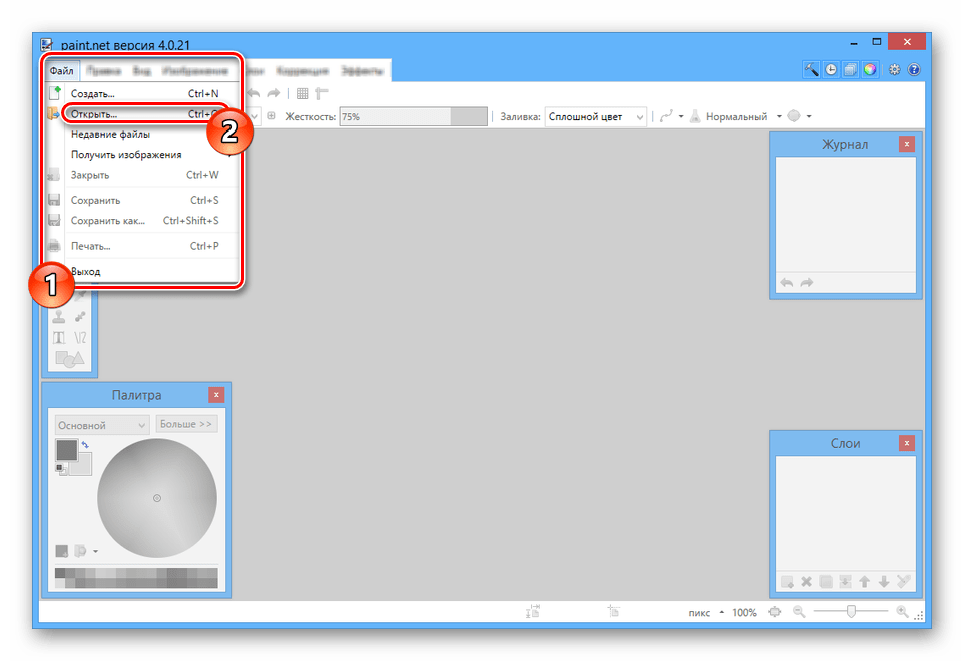The width and height of the screenshot is (964, 661).
Task: Click the Больше >> button in Палитра
Action: [186, 424]
